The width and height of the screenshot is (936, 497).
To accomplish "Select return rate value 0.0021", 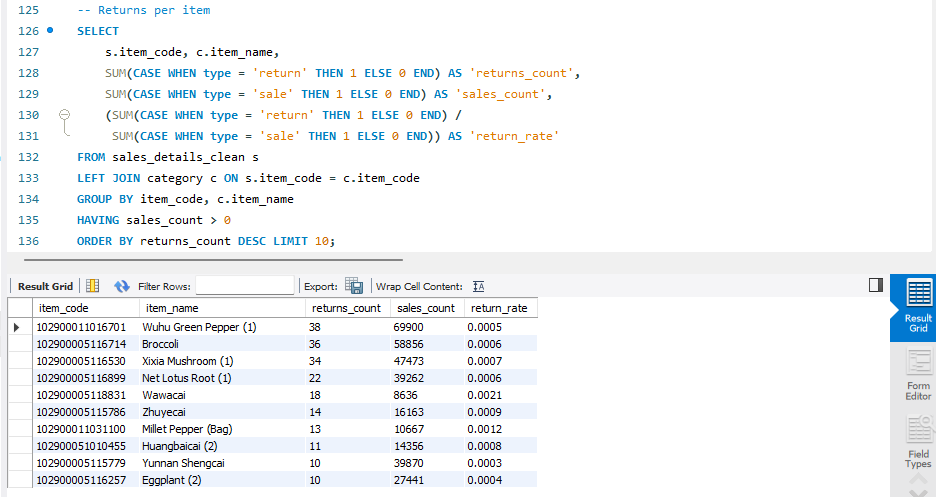I will pos(501,395).
